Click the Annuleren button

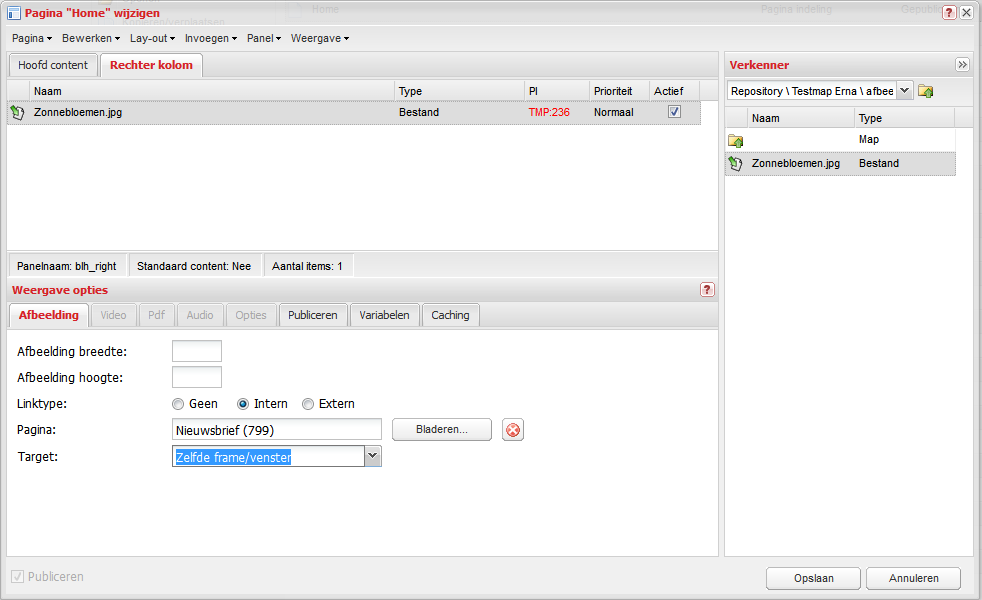[x=914, y=578]
